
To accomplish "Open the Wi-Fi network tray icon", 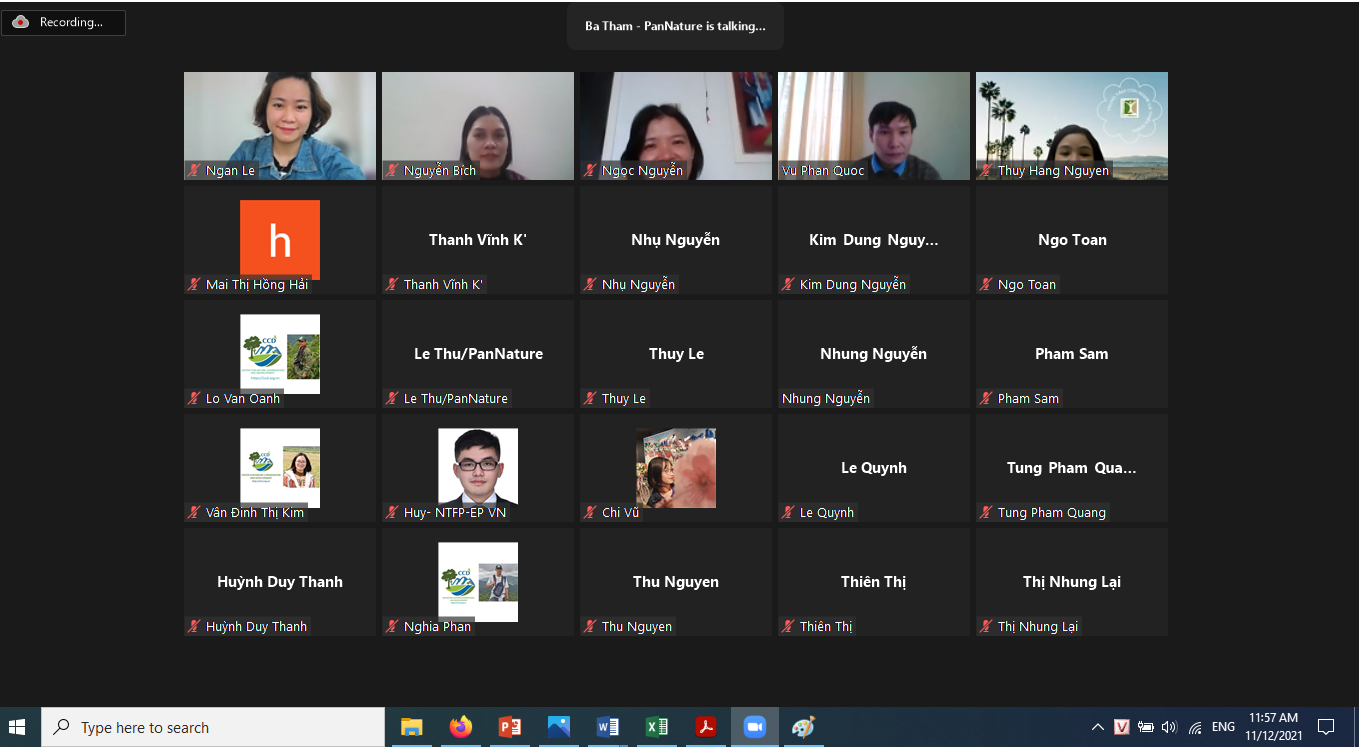I will tap(1195, 727).
